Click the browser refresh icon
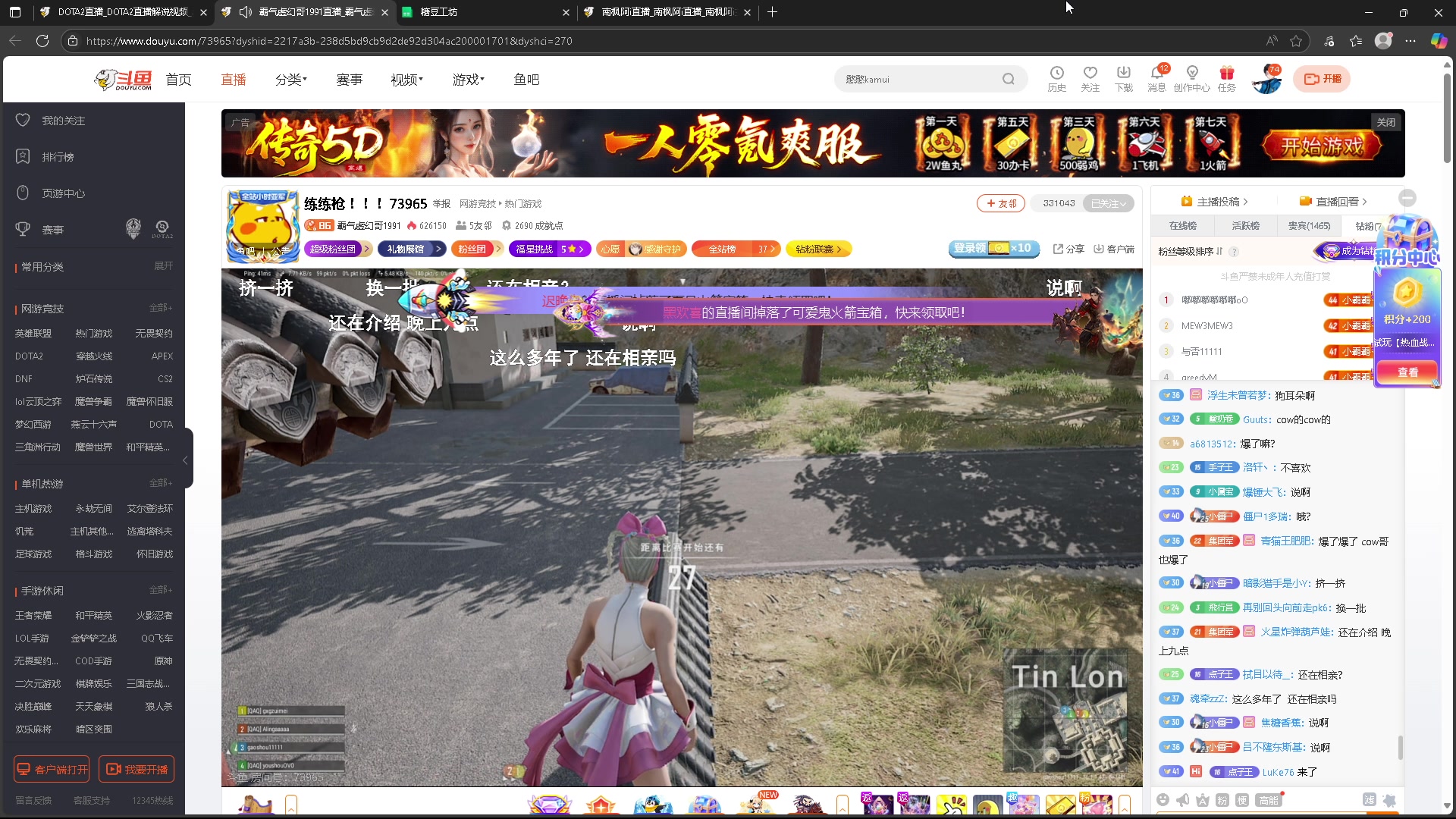1456x819 pixels. 42,41
